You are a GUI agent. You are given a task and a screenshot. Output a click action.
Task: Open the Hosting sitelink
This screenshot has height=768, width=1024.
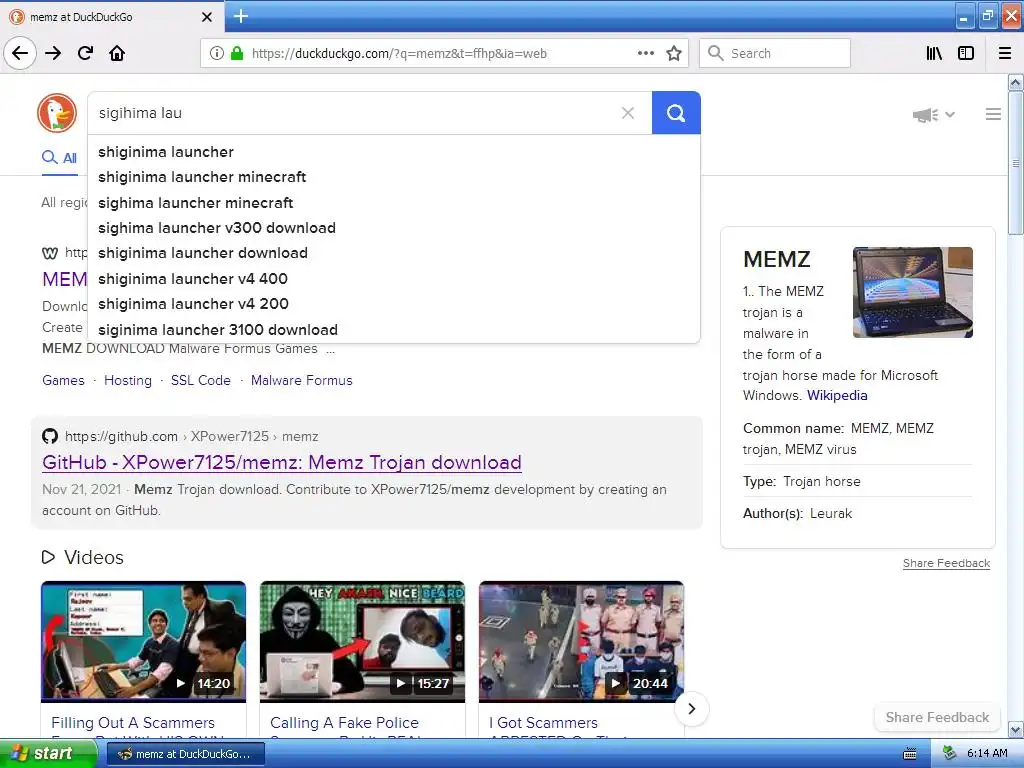128,380
